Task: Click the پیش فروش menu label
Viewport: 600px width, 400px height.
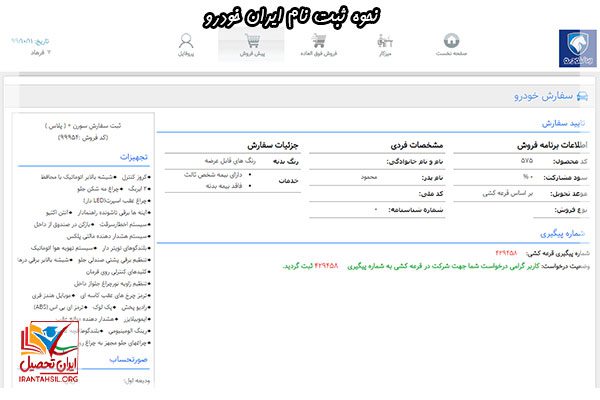Action: (253, 54)
